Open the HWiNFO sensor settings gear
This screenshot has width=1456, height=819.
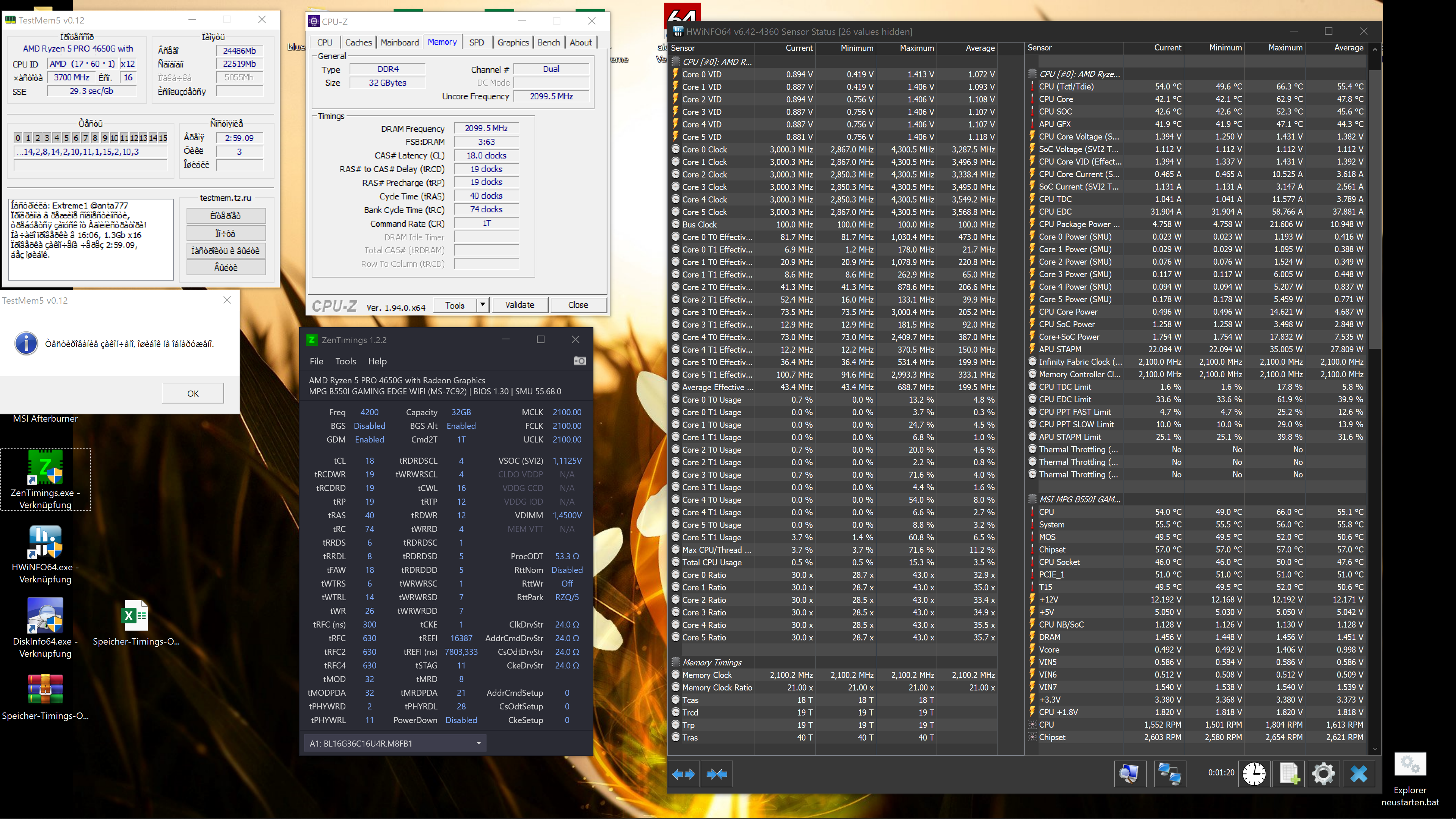click(1323, 774)
